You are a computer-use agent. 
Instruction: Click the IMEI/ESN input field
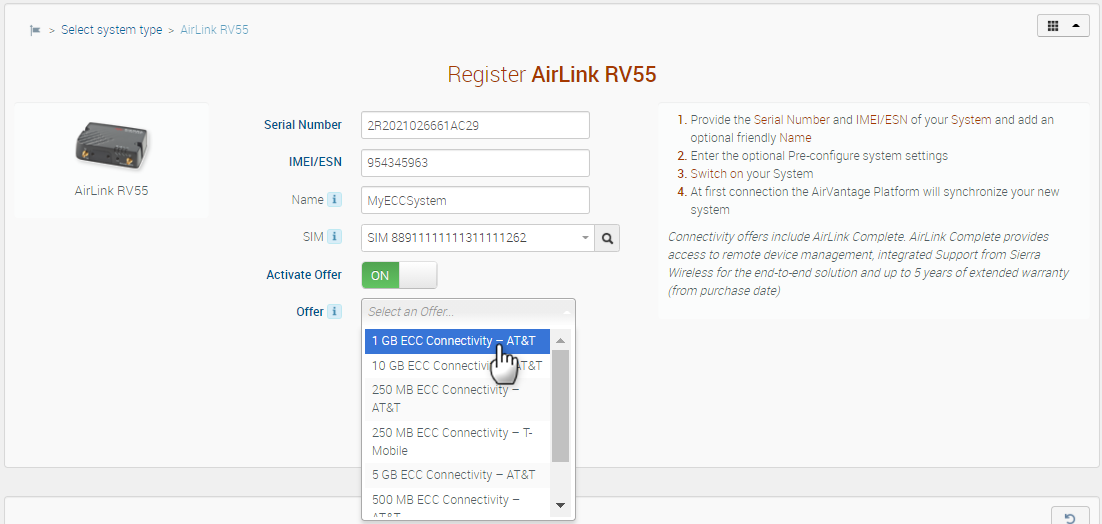[x=475, y=163]
